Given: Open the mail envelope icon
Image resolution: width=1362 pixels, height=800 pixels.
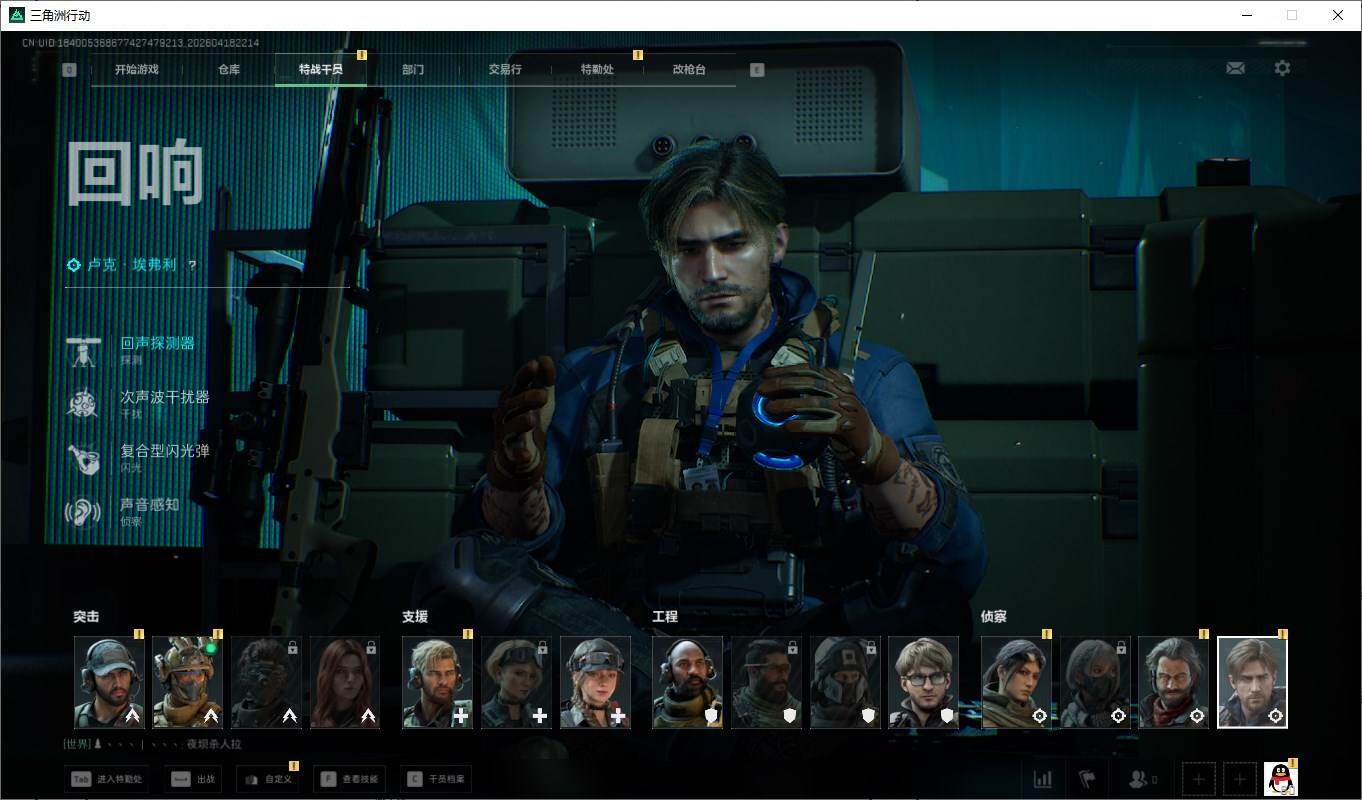Looking at the screenshot, I should (1235, 68).
